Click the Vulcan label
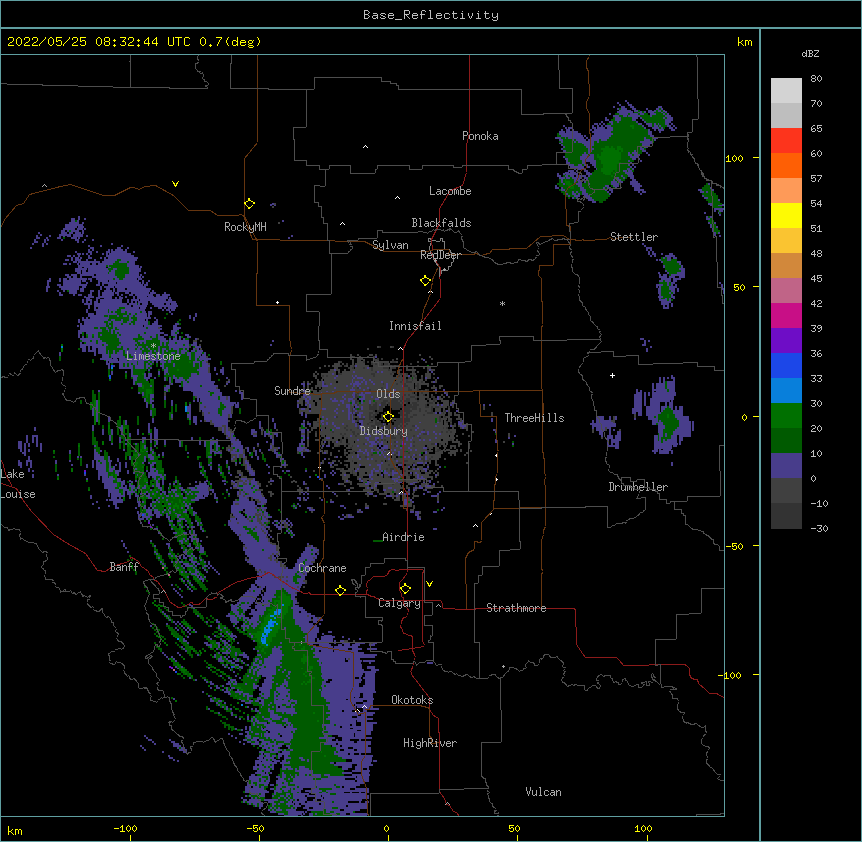This screenshot has width=862, height=842. coord(543,792)
